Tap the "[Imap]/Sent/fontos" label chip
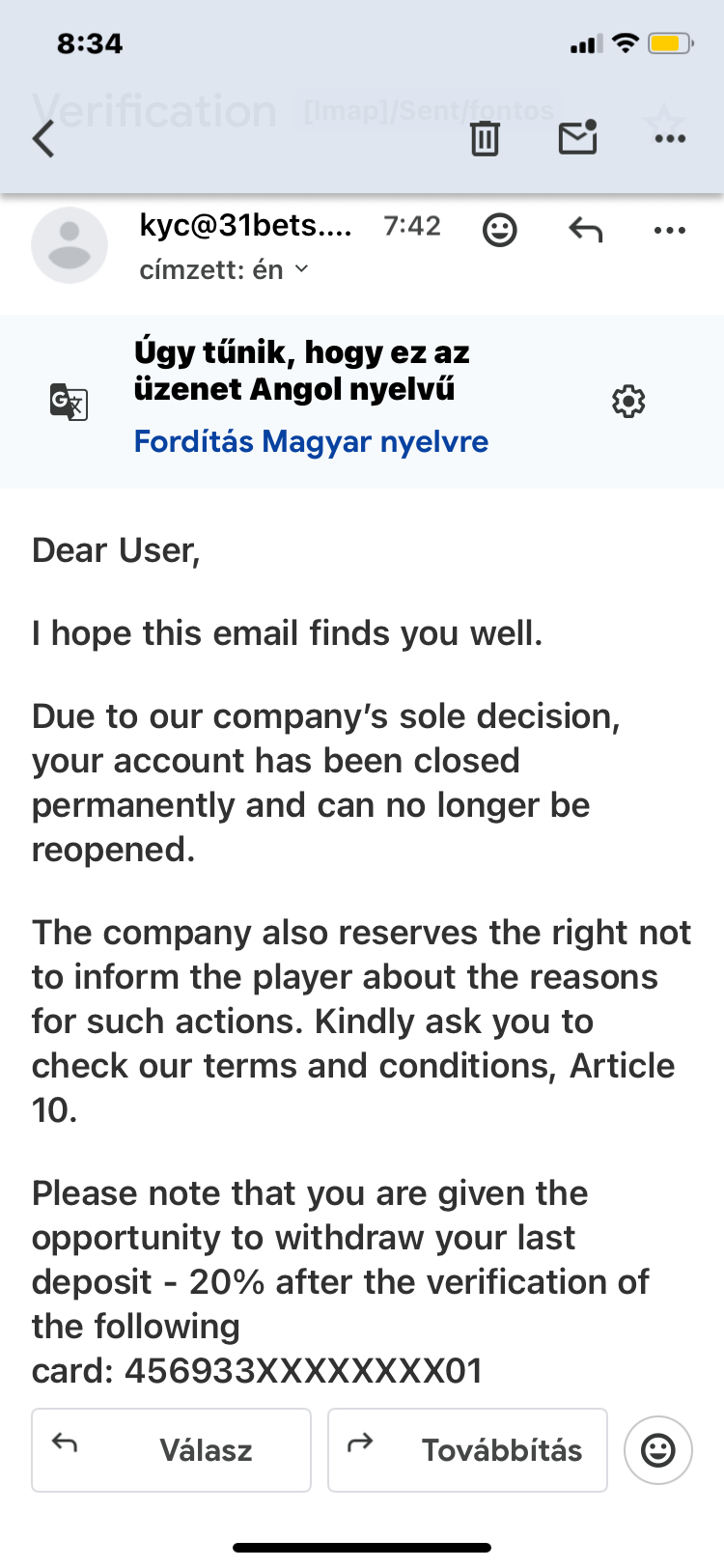 point(429,111)
